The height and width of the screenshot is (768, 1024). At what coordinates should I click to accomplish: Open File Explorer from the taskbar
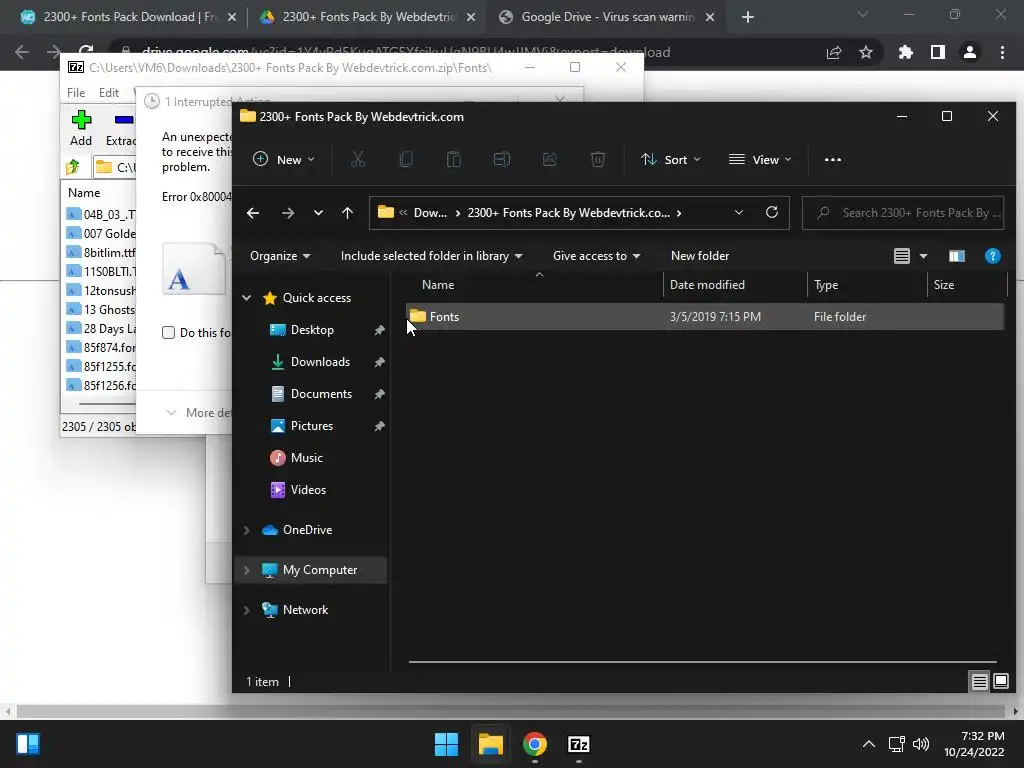pyautogui.click(x=490, y=744)
